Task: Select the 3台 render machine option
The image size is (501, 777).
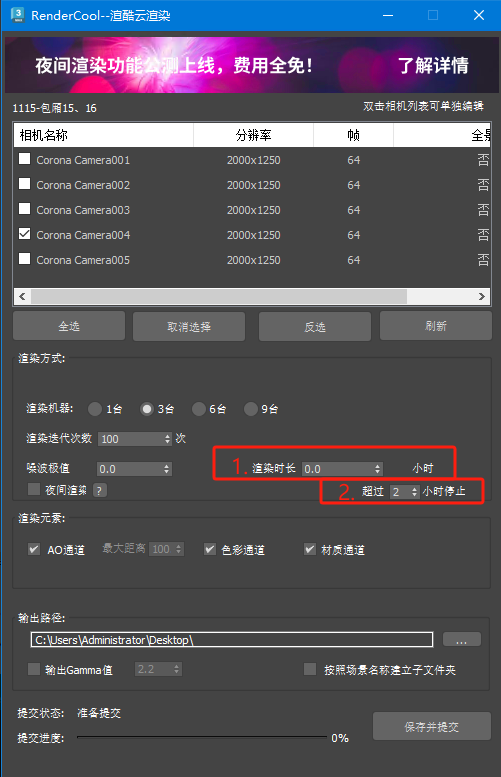Action: coord(147,409)
